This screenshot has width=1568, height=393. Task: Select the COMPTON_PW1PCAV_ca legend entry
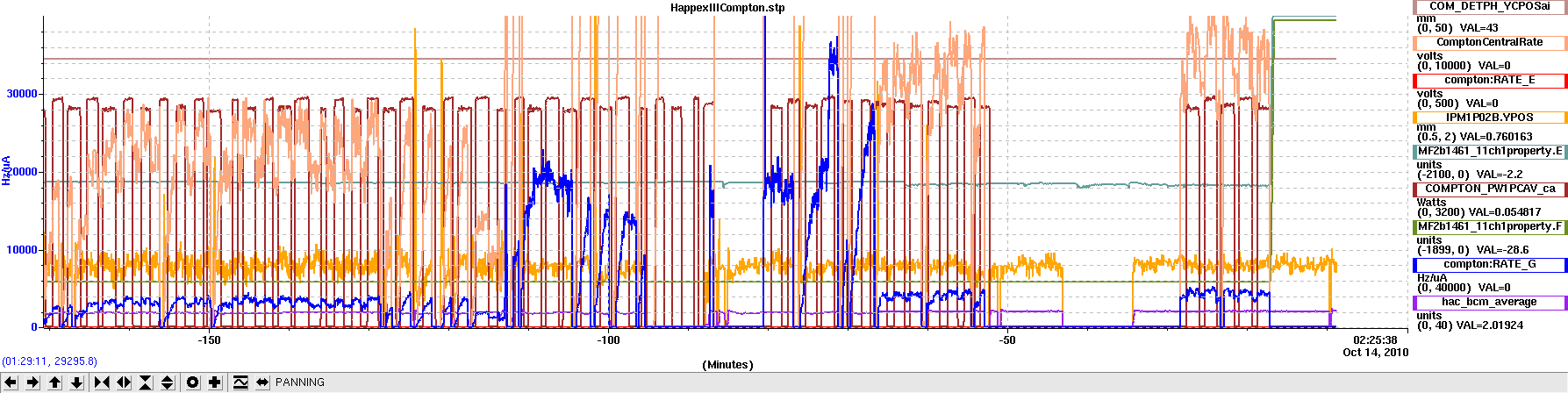tap(1490, 189)
